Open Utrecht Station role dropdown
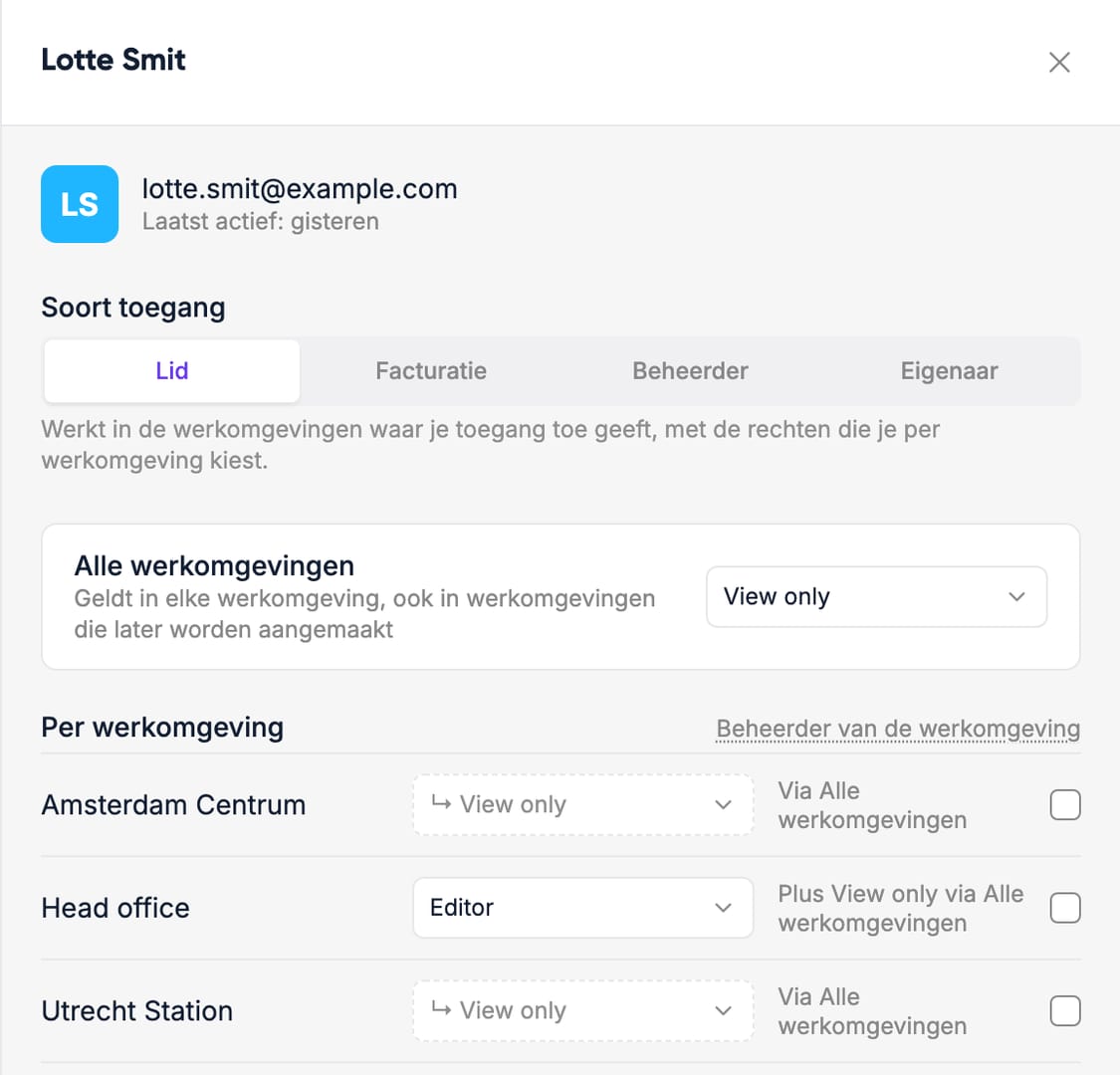This screenshot has width=1120, height=1075. (582, 1010)
